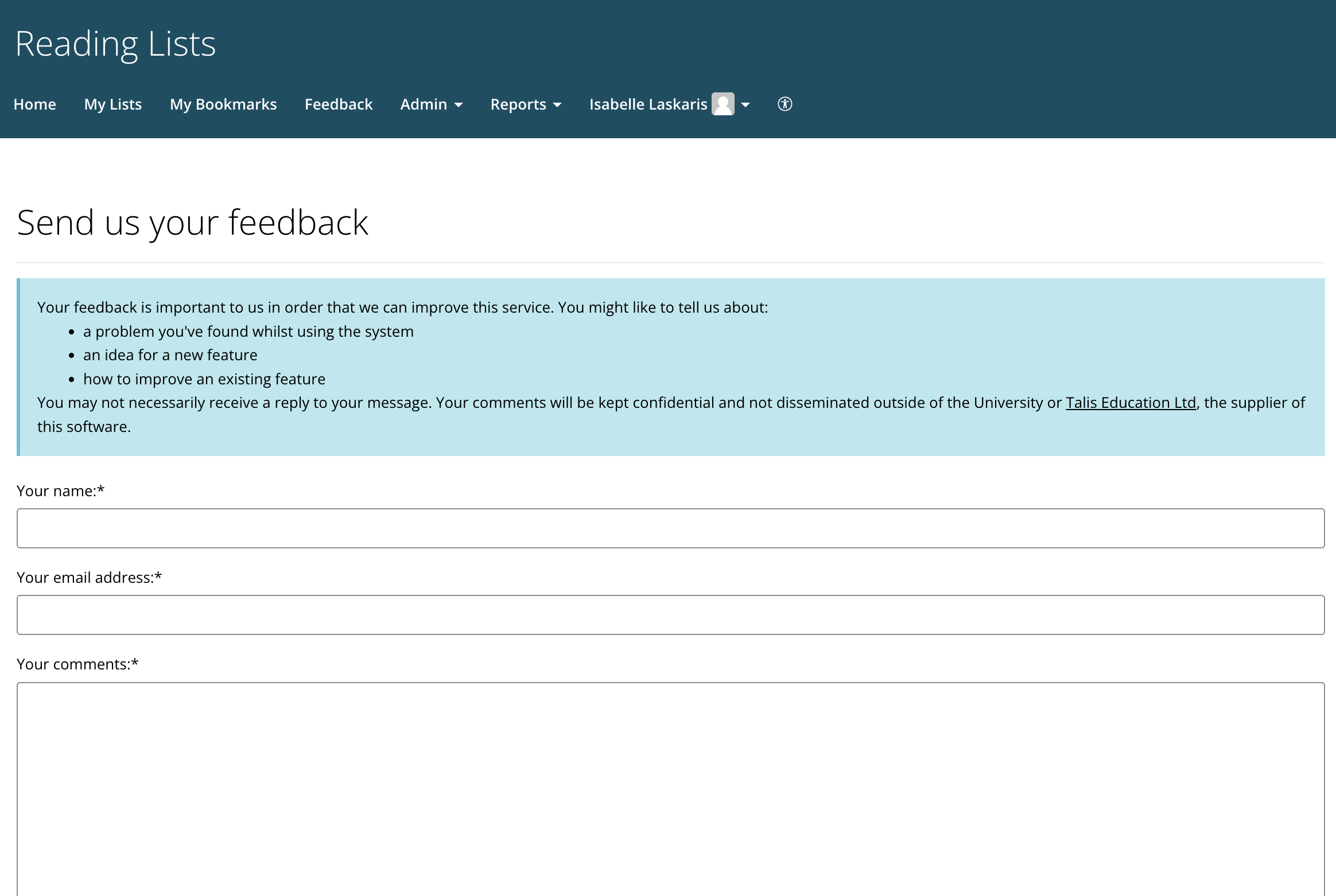Open the Isabelle Laskaris account menu arrow
1336x896 pixels.
point(745,105)
